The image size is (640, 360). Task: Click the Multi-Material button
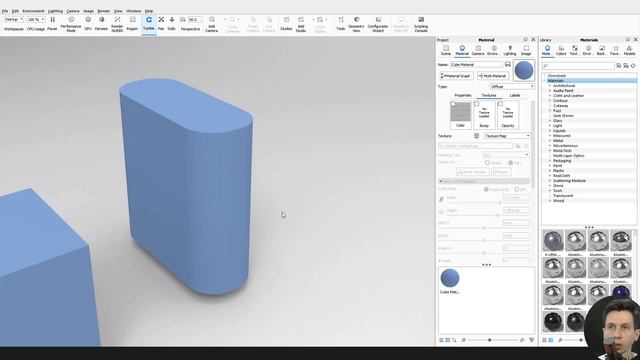pos(492,76)
